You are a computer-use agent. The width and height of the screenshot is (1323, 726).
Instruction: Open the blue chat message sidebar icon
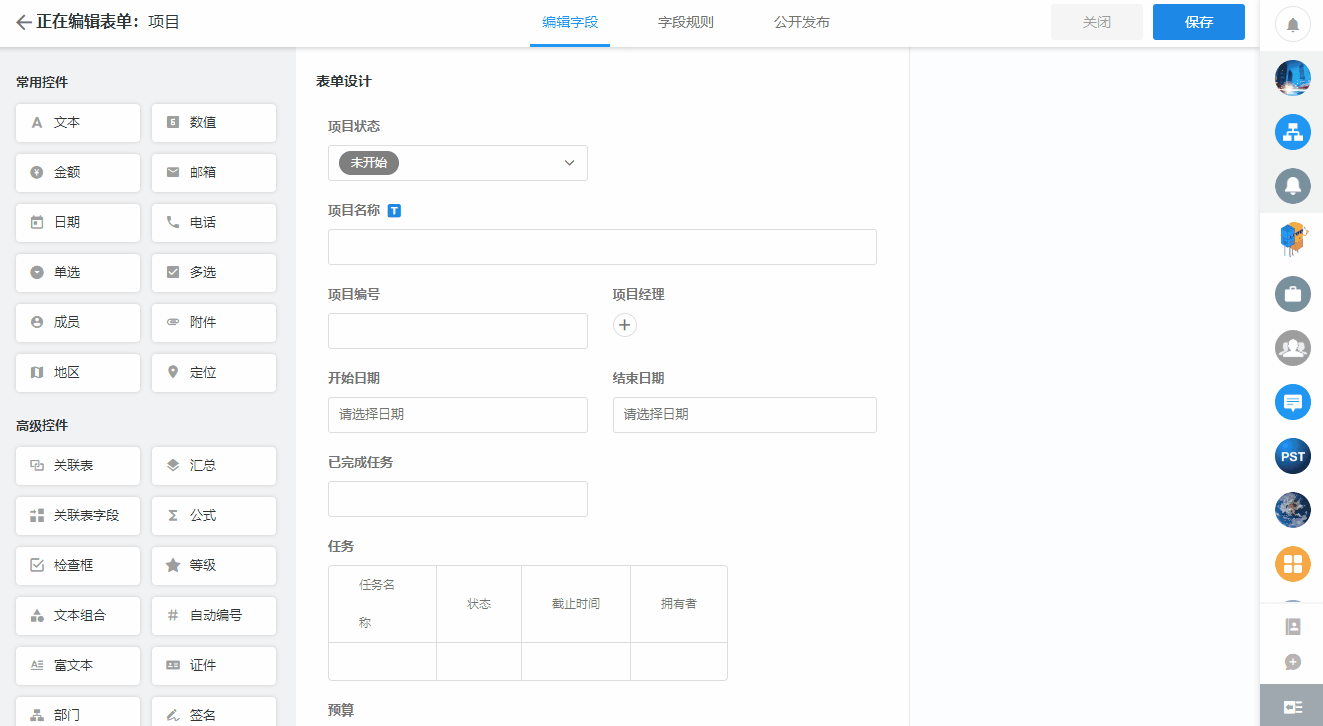tap(1292, 402)
